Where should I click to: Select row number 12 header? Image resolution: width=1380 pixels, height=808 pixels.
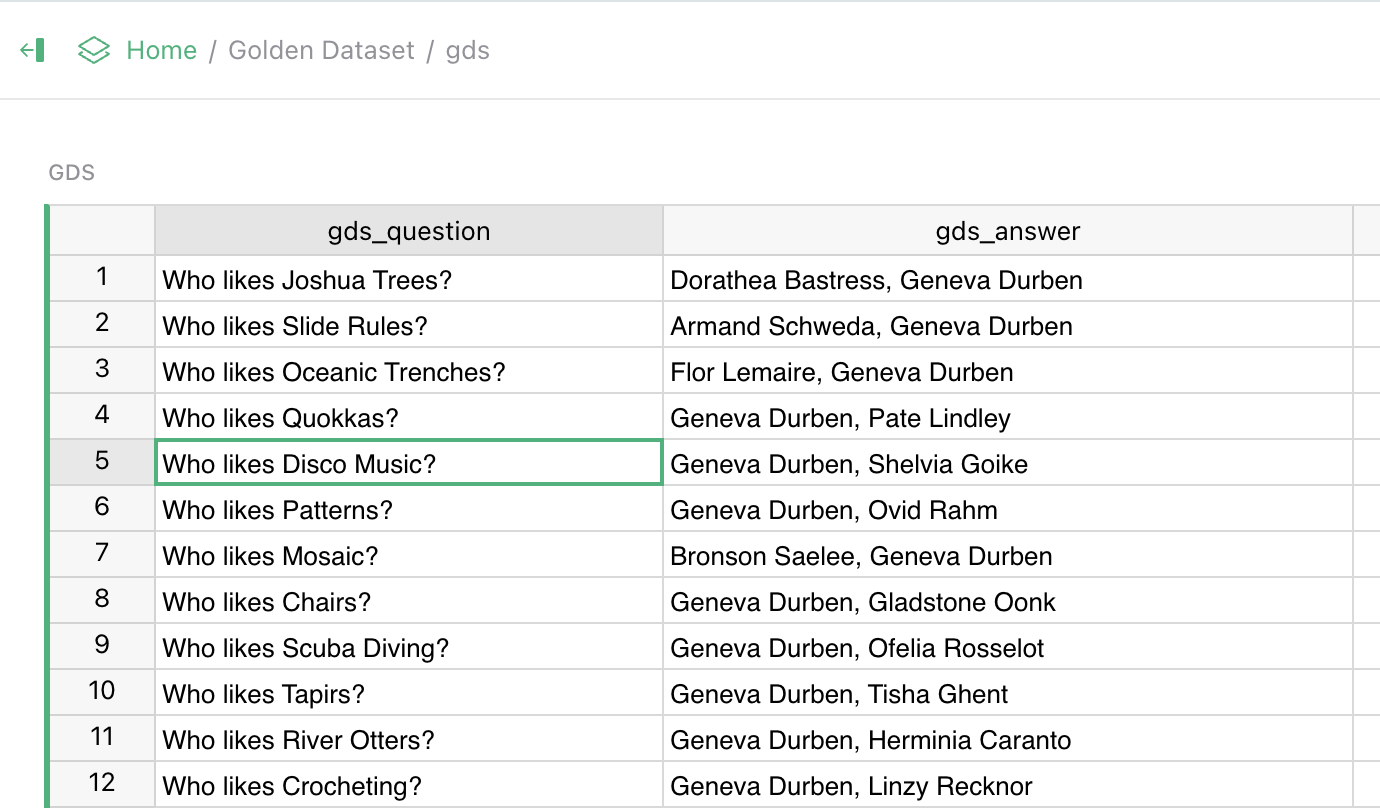(x=102, y=784)
